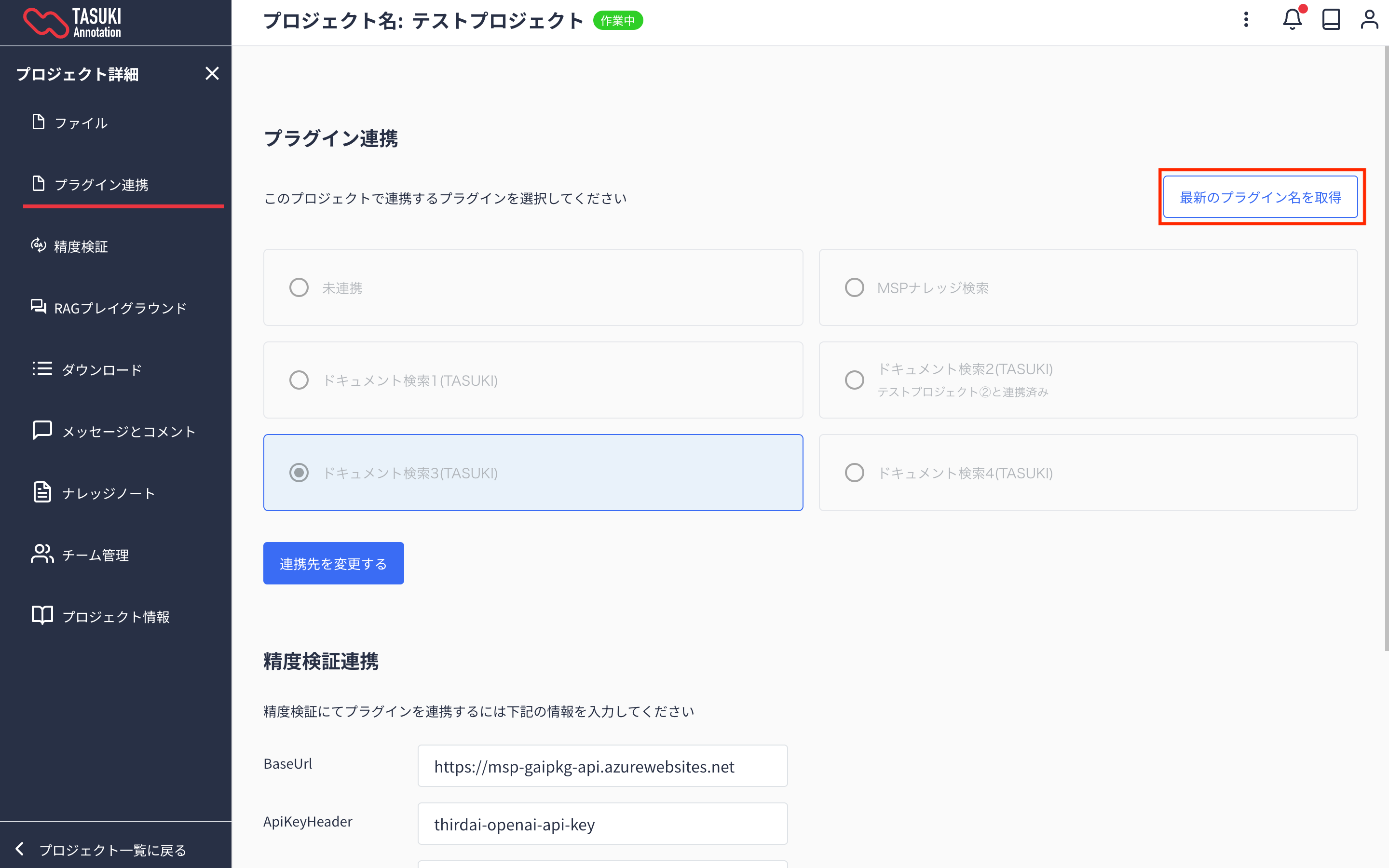1389x868 pixels.
Task: Click the notification bell icon
Action: pos(1292,20)
